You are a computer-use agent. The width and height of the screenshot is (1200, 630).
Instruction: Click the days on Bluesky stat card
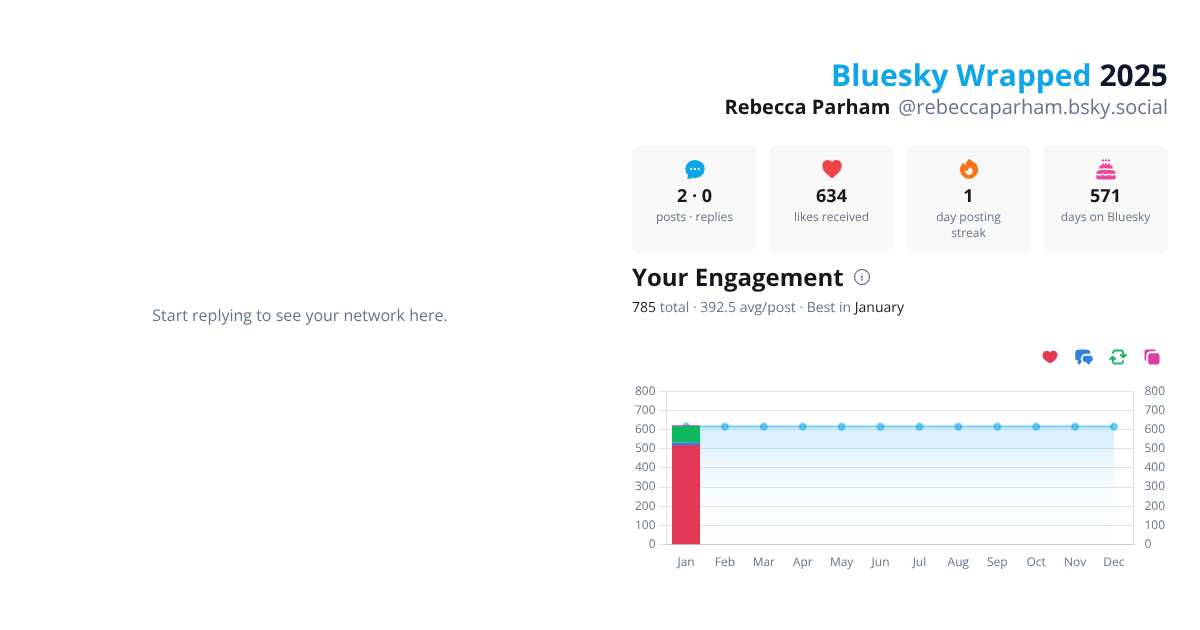tap(1106, 199)
